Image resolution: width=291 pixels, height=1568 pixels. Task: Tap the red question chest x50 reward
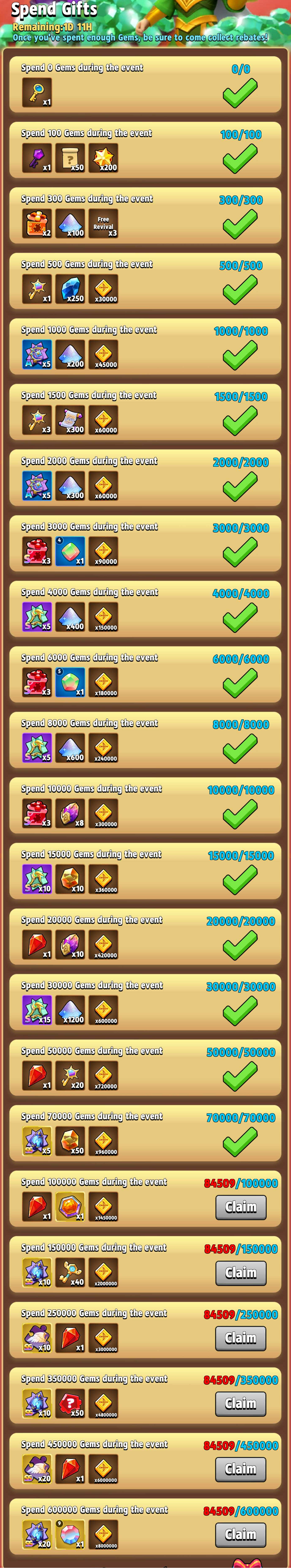pos(70,1404)
